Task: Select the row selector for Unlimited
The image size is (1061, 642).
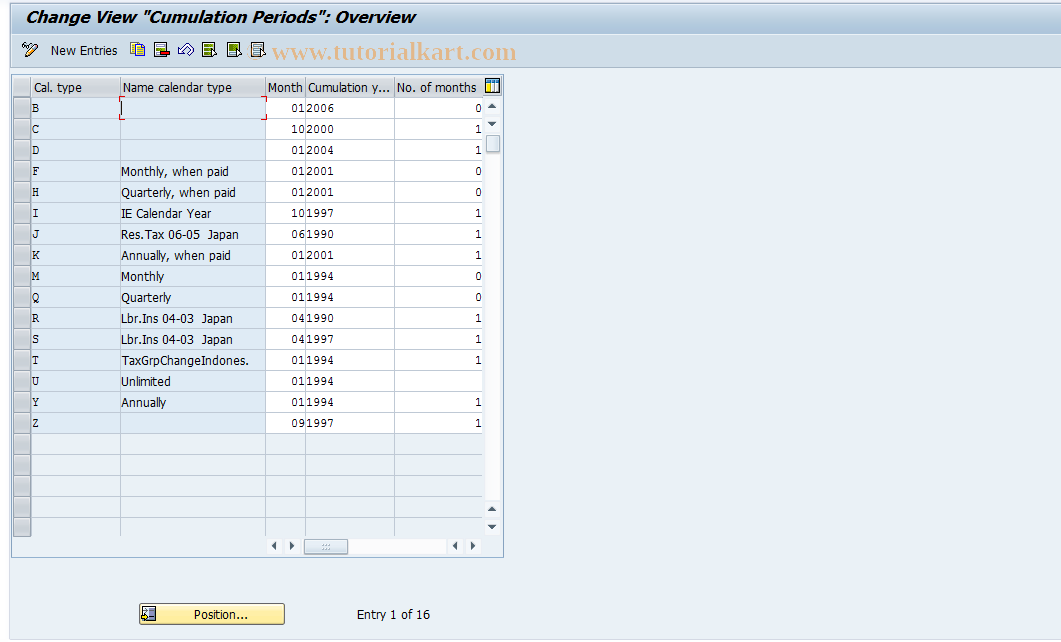Action: click(x=22, y=381)
